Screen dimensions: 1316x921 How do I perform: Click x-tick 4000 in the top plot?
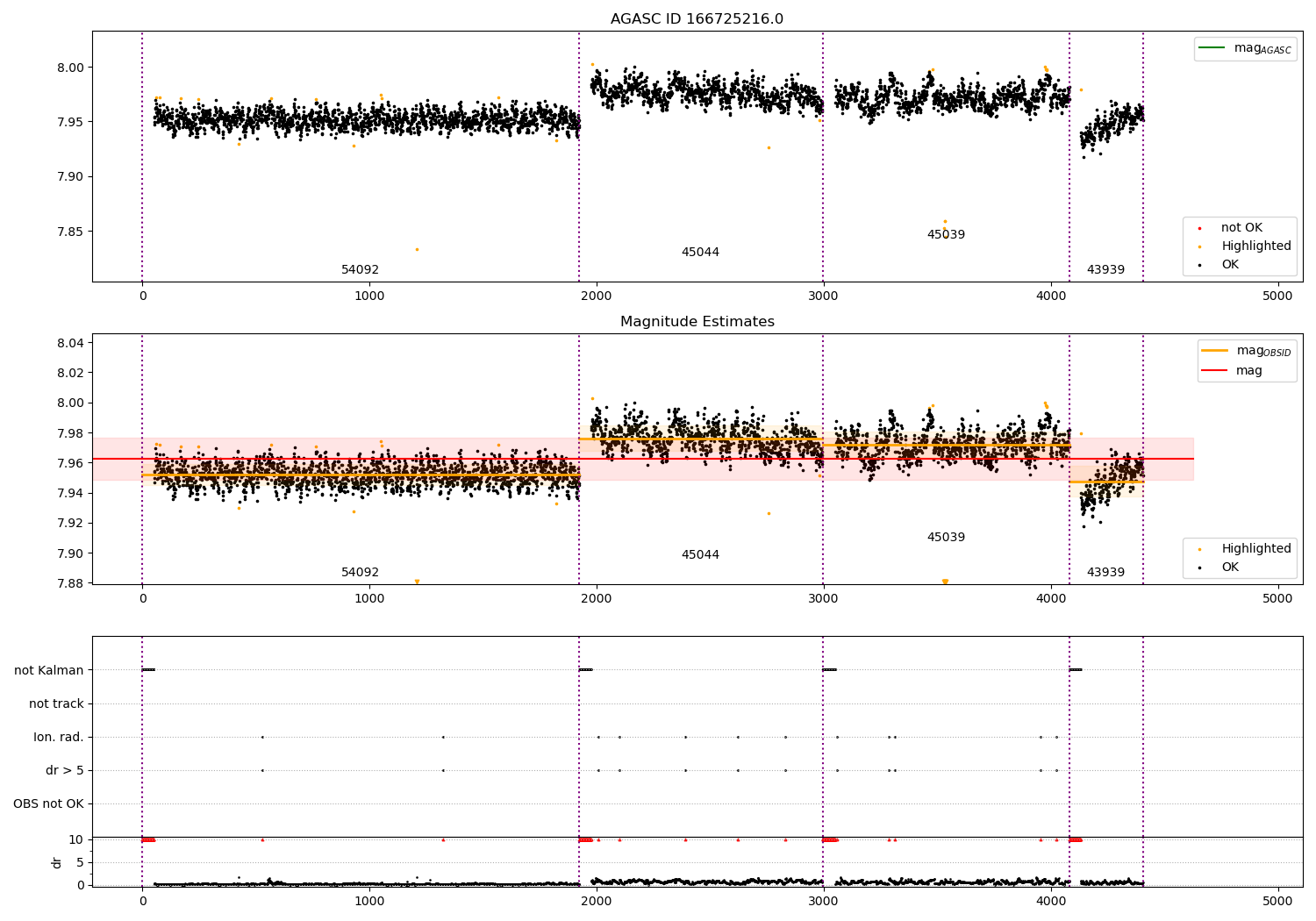coord(1050,296)
